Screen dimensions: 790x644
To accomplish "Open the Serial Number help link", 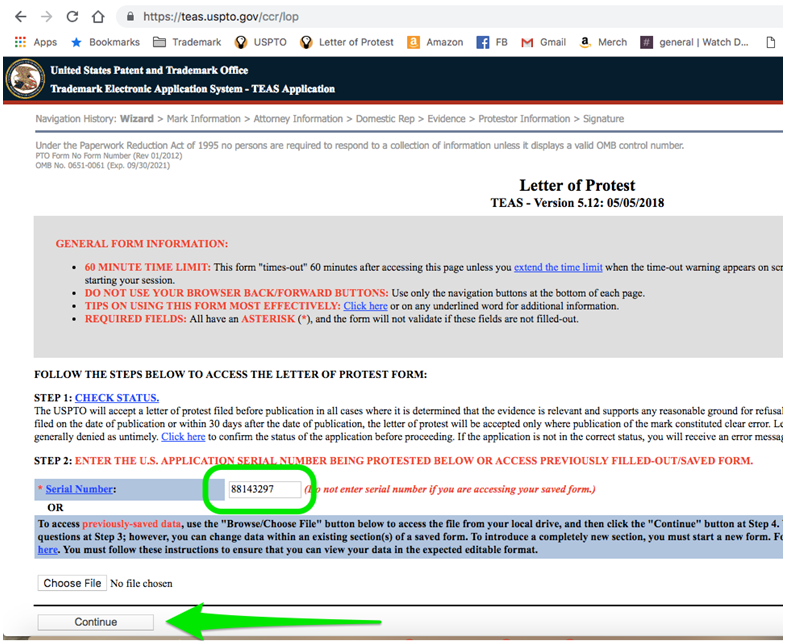I will point(79,489).
